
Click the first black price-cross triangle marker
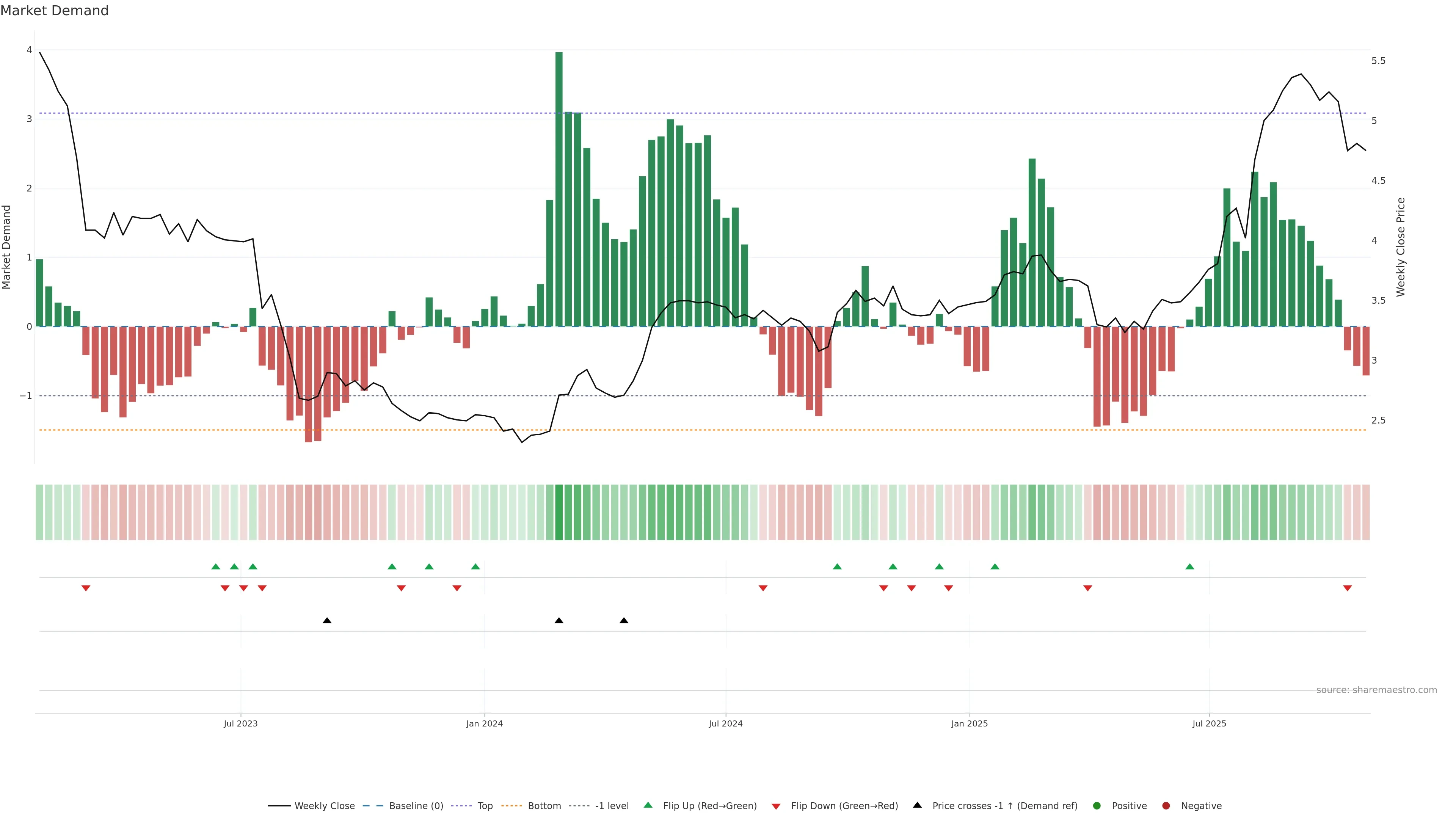point(327,621)
